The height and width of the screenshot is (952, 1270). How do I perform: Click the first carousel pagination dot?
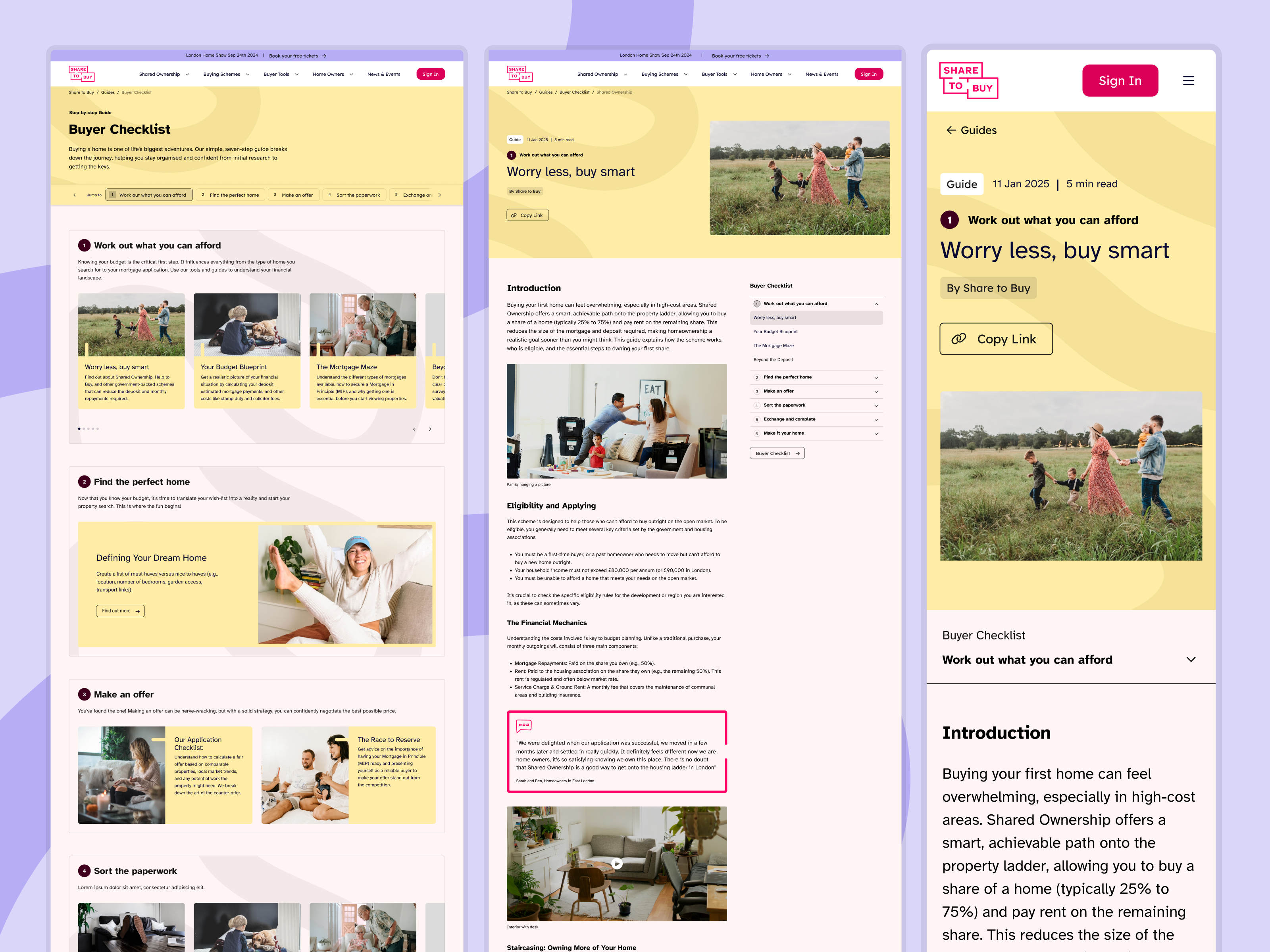pos(79,429)
